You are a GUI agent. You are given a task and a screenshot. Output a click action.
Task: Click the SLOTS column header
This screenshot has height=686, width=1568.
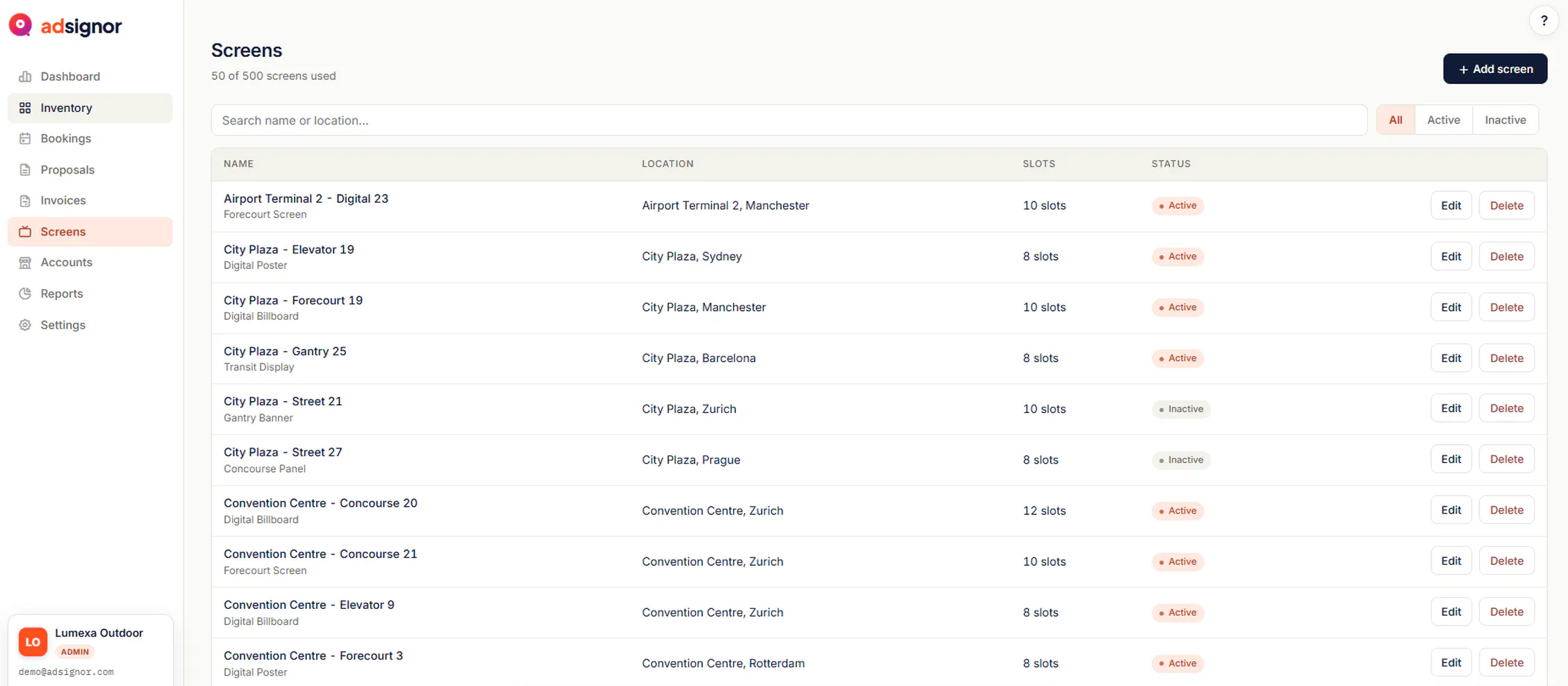tap(1039, 164)
